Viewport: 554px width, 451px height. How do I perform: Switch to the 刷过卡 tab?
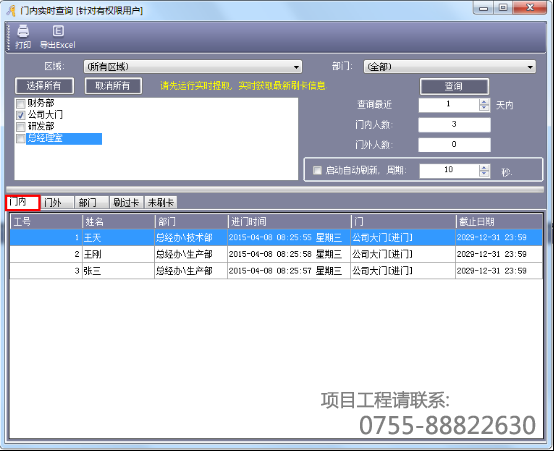[x=126, y=203]
